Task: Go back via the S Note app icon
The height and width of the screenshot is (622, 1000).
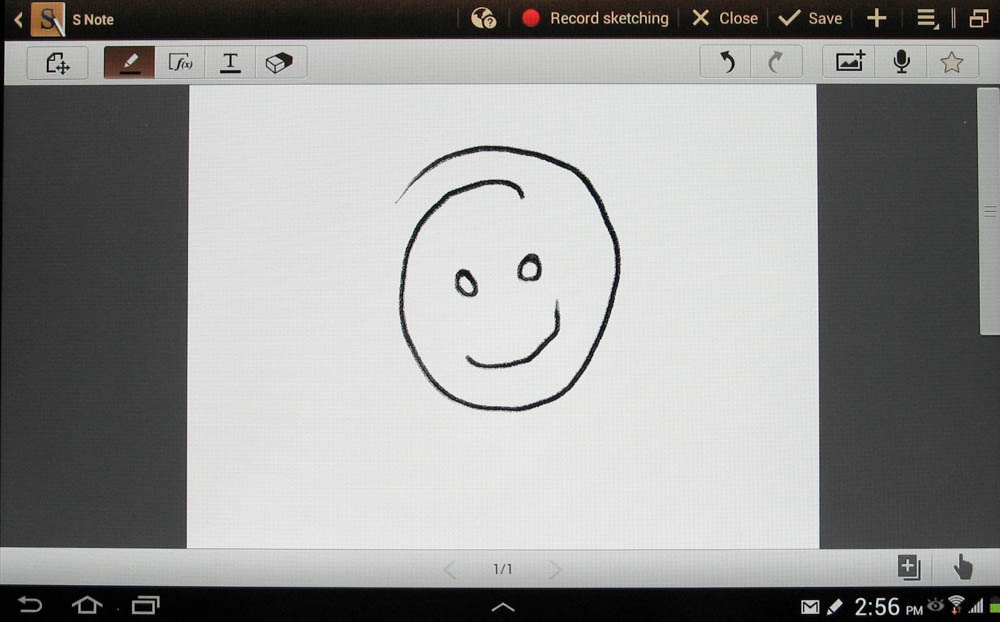Action: 46,19
